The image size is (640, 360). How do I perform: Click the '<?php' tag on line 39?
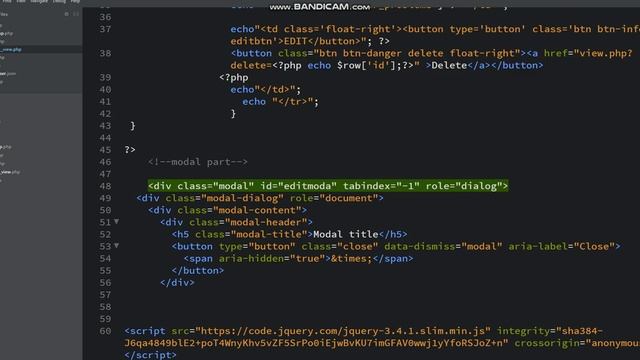pos(233,78)
